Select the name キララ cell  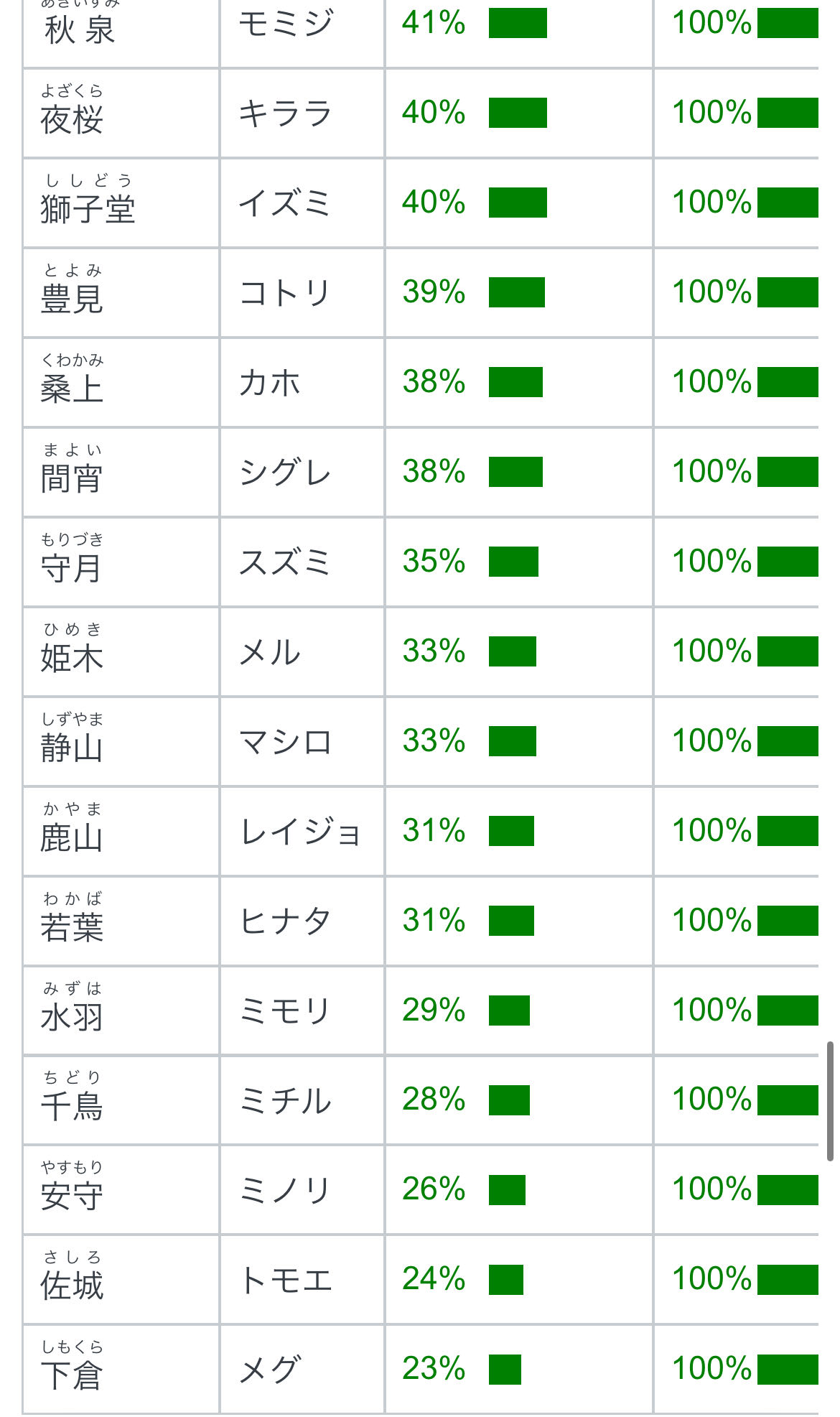click(285, 113)
